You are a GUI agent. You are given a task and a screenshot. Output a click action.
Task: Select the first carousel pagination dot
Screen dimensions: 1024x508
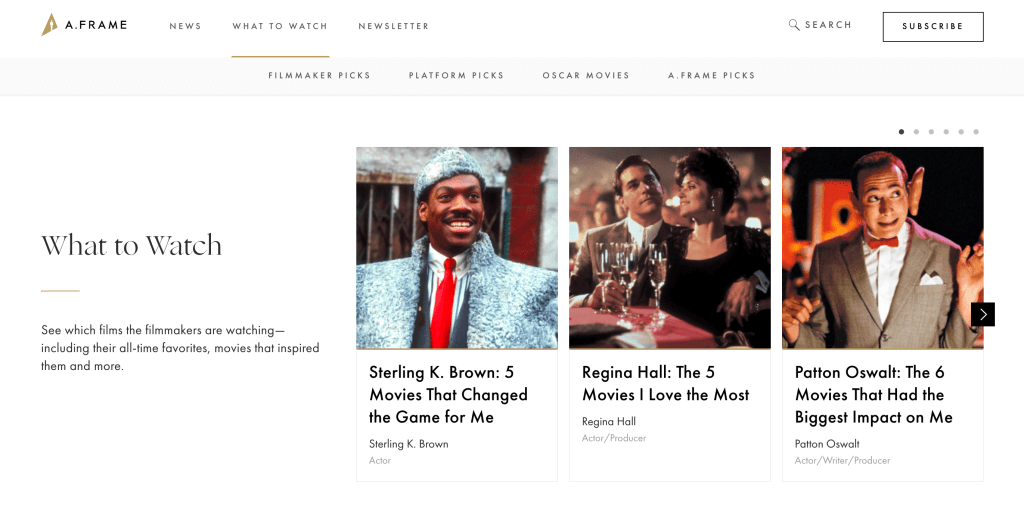point(901,132)
